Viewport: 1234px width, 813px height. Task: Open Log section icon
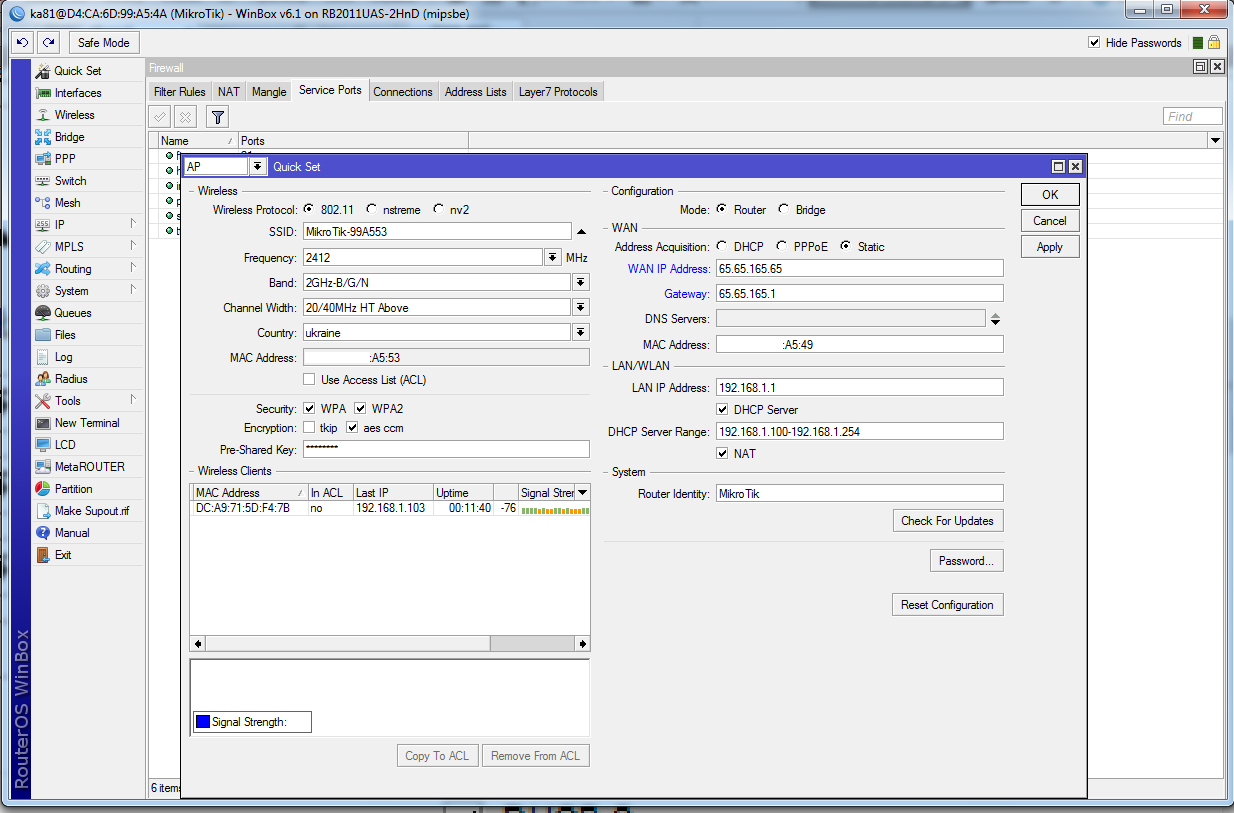tap(43, 357)
